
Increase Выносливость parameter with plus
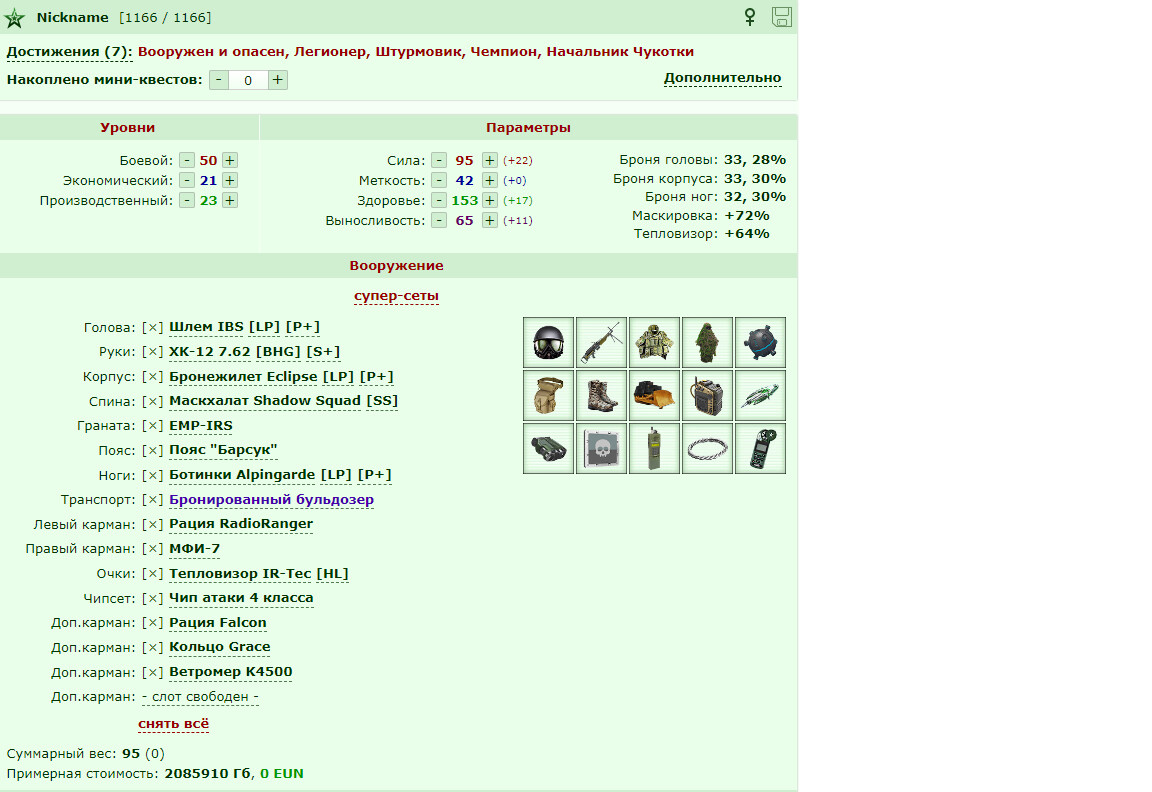pyautogui.click(x=490, y=220)
